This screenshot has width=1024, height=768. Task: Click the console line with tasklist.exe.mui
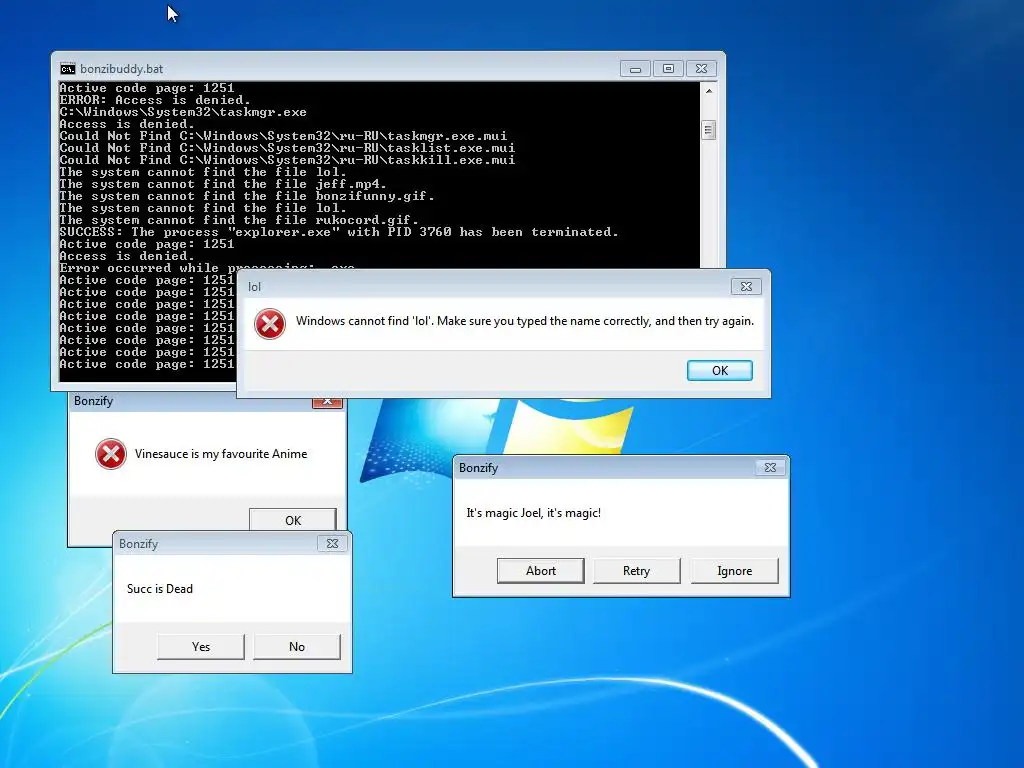tap(287, 148)
